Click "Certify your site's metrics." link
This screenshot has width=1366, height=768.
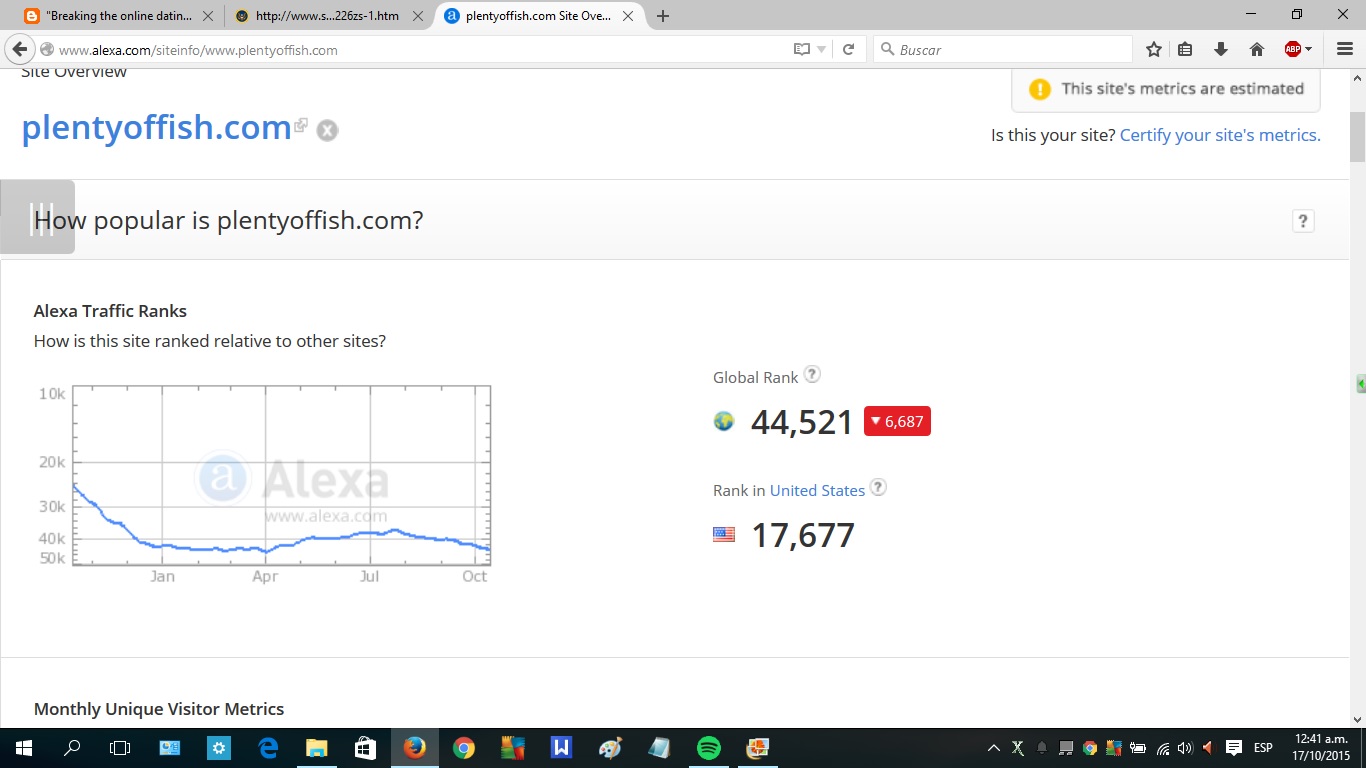(1220, 135)
